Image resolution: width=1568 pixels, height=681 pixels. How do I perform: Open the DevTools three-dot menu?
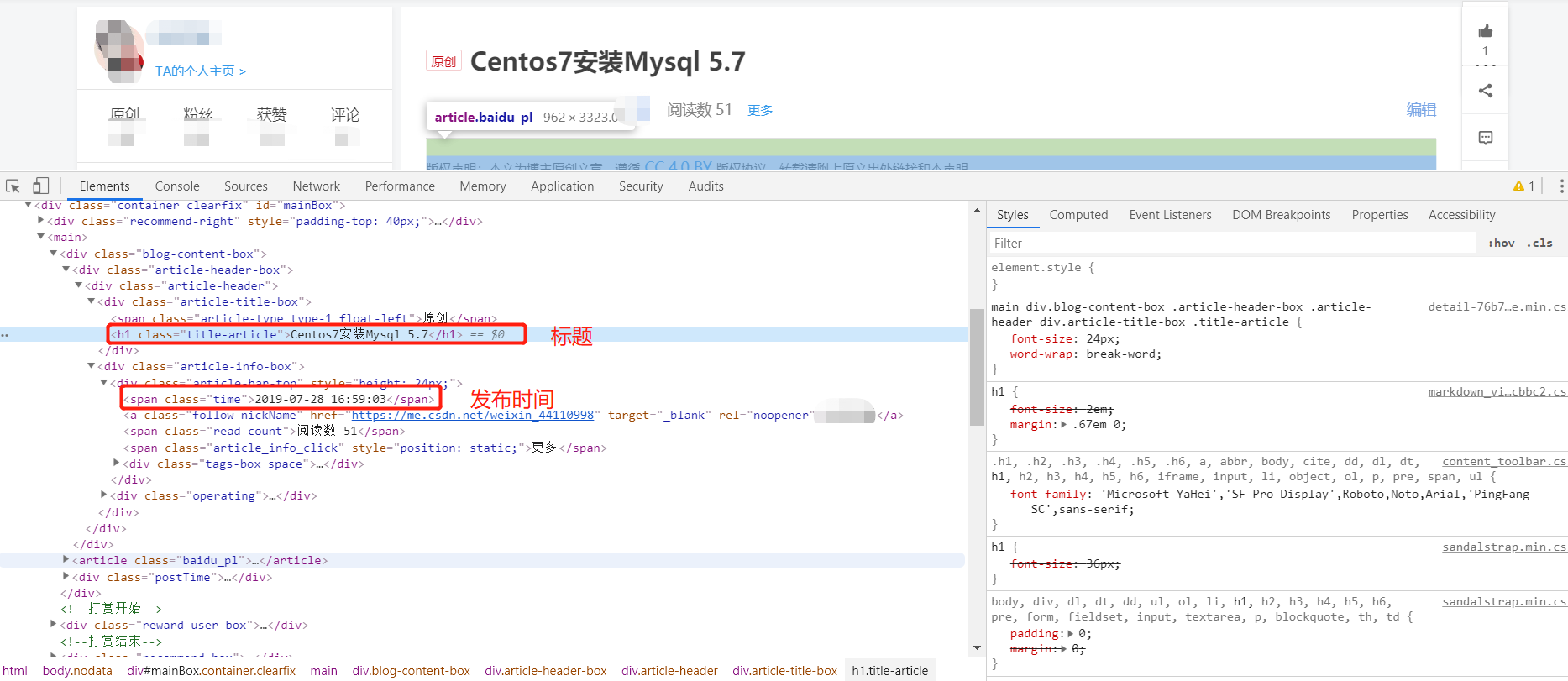click(x=1561, y=186)
